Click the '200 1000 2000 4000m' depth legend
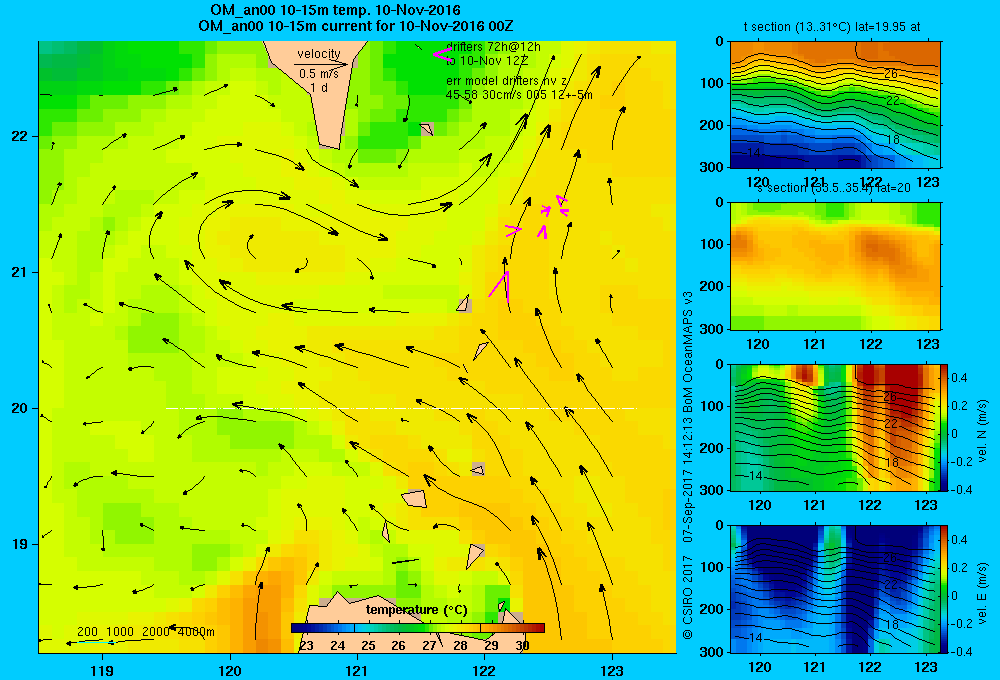The height and width of the screenshot is (680, 1000). (x=146, y=632)
